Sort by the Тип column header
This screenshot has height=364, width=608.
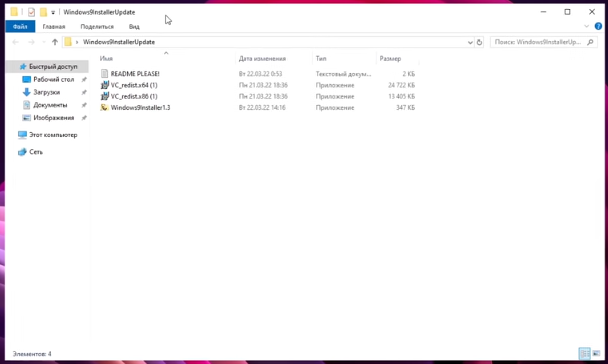point(321,59)
